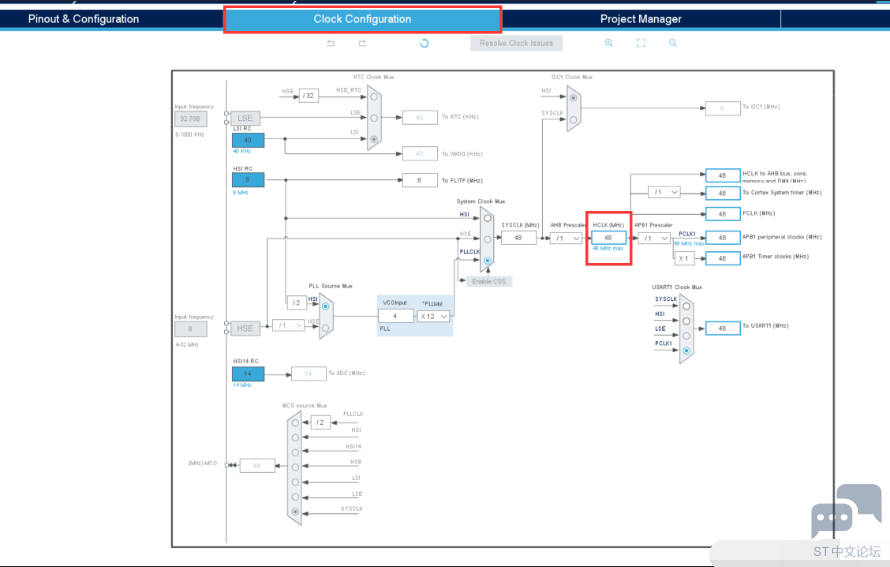Click the LSE oscillator block
Image resolution: width=890 pixels, height=567 pixels.
tap(245, 118)
